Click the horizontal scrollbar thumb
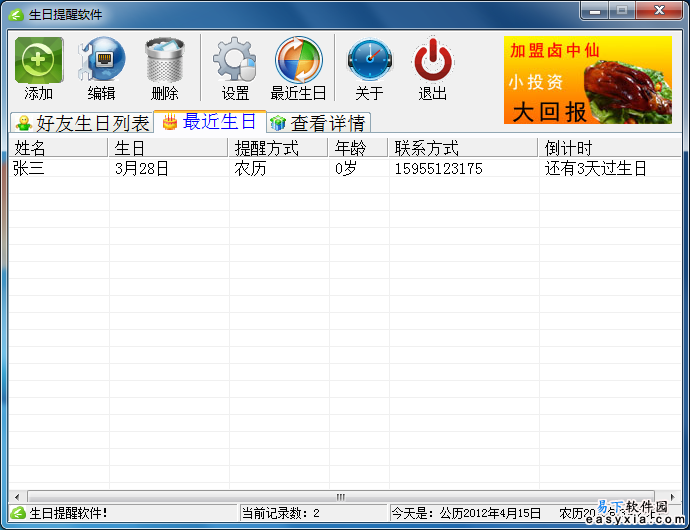 point(341,497)
